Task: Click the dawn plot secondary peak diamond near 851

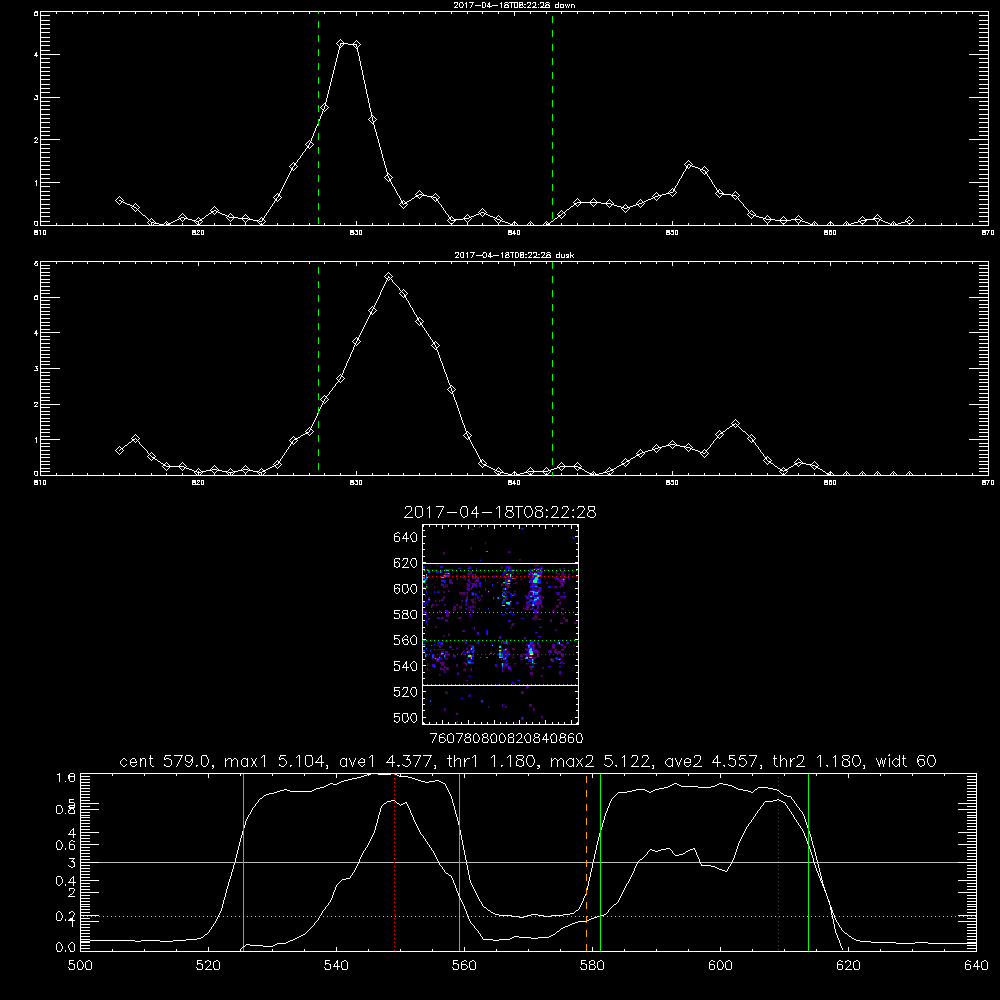Action: click(689, 165)
